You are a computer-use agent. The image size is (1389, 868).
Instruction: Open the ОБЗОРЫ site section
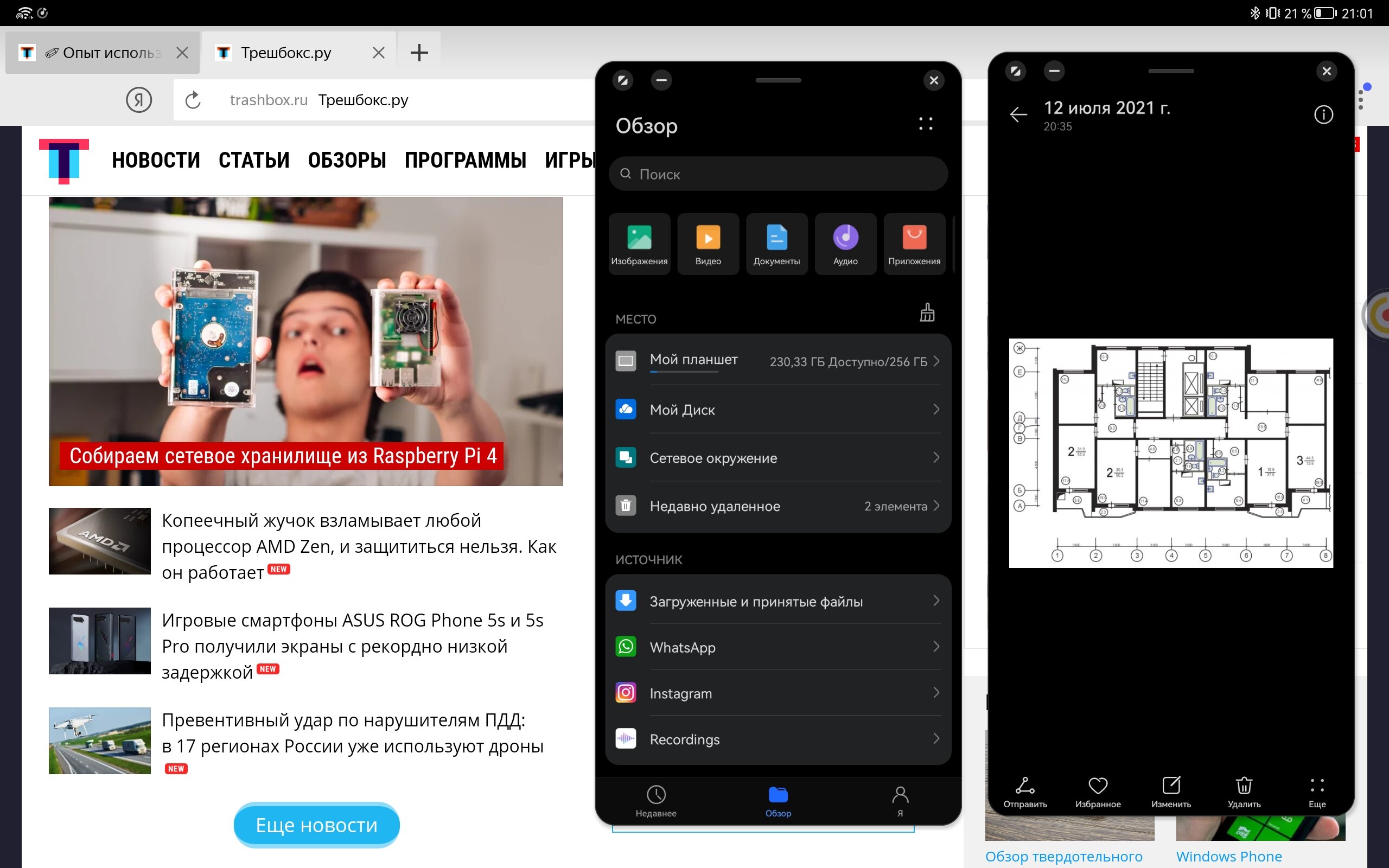[347, 161]
